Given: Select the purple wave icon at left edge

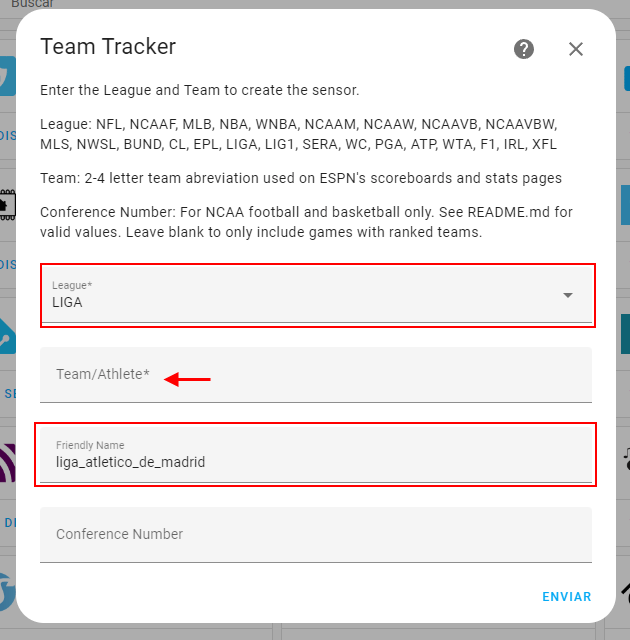Looking at the screenshot, I should pyautogui.click(x=8, y=463).
